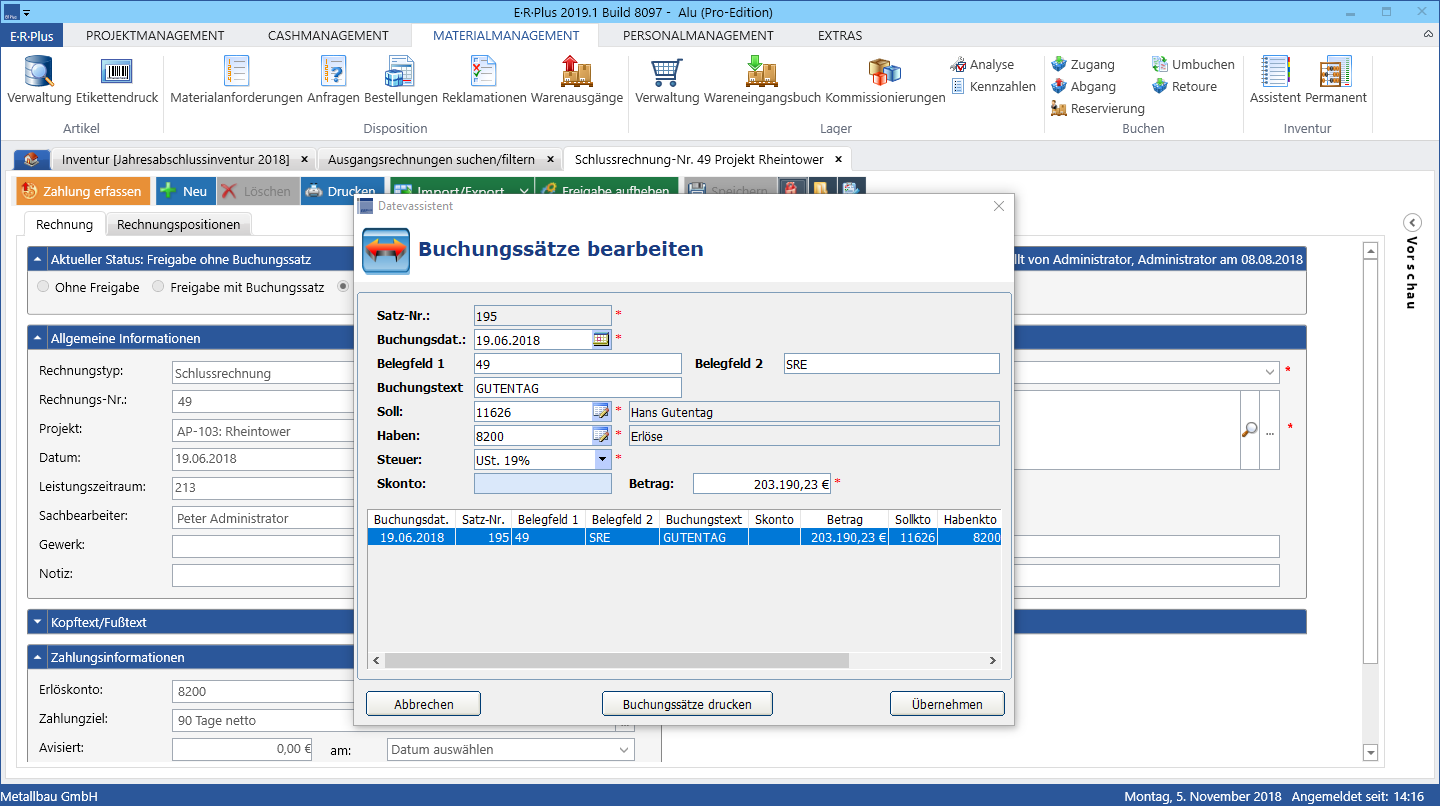Expand the Kopftext/Fußtext section

(x=38, y=622)
